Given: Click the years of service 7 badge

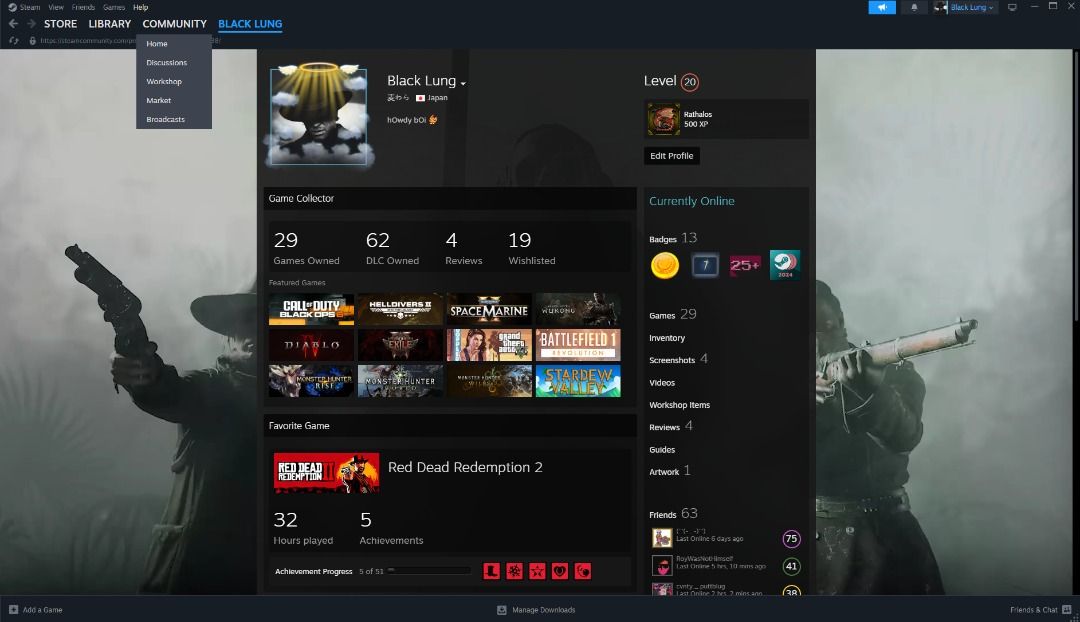Looking at the screenshot, I should click(x=705, y=265).
